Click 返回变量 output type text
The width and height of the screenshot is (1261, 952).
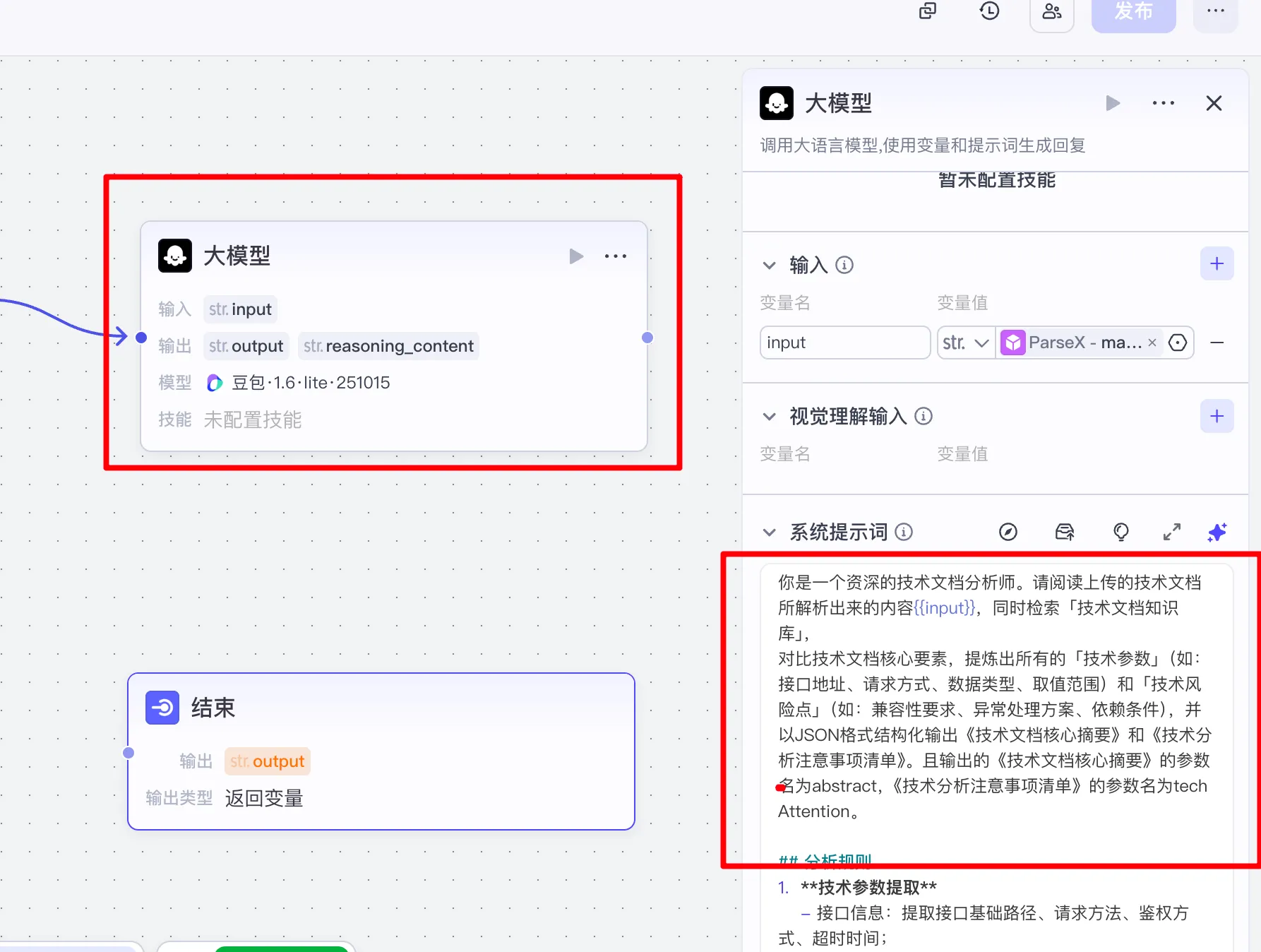264,798
